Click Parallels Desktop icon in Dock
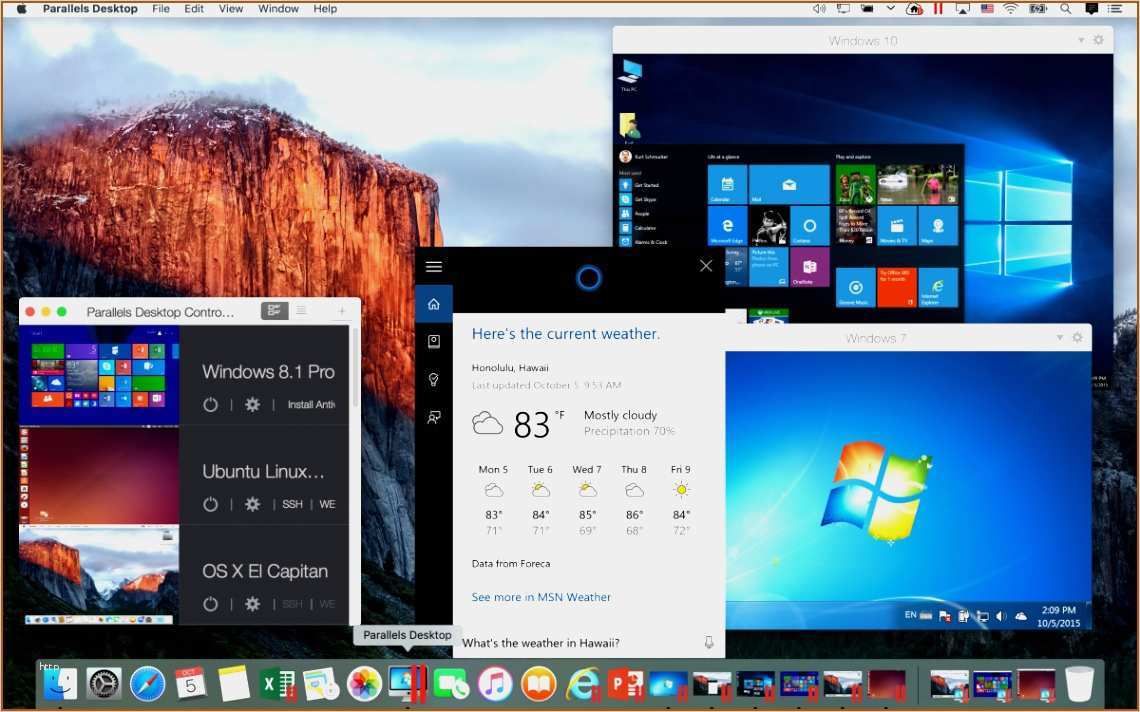The width and height of the screenshot is (1140, 712). (407, 684)
